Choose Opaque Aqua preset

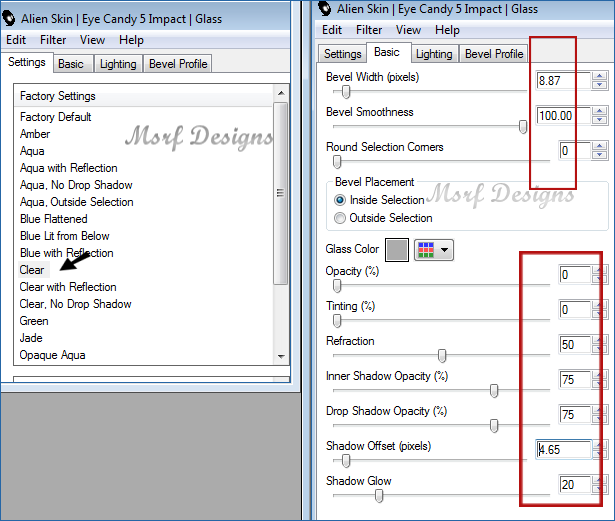click(52, 355)
